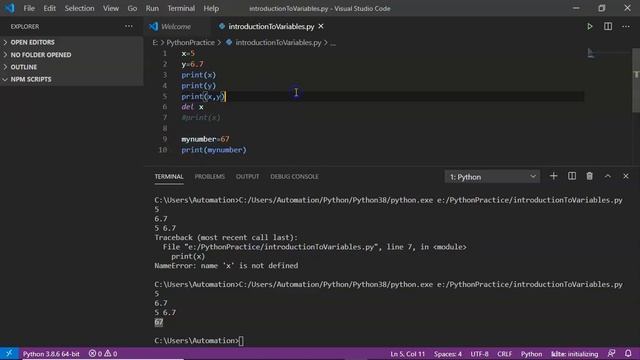Image resolution: width=640 pixels, height=360 pixels.
Task: Open the terminal selector dropdown '1: Python'
Action: (492, 177)
